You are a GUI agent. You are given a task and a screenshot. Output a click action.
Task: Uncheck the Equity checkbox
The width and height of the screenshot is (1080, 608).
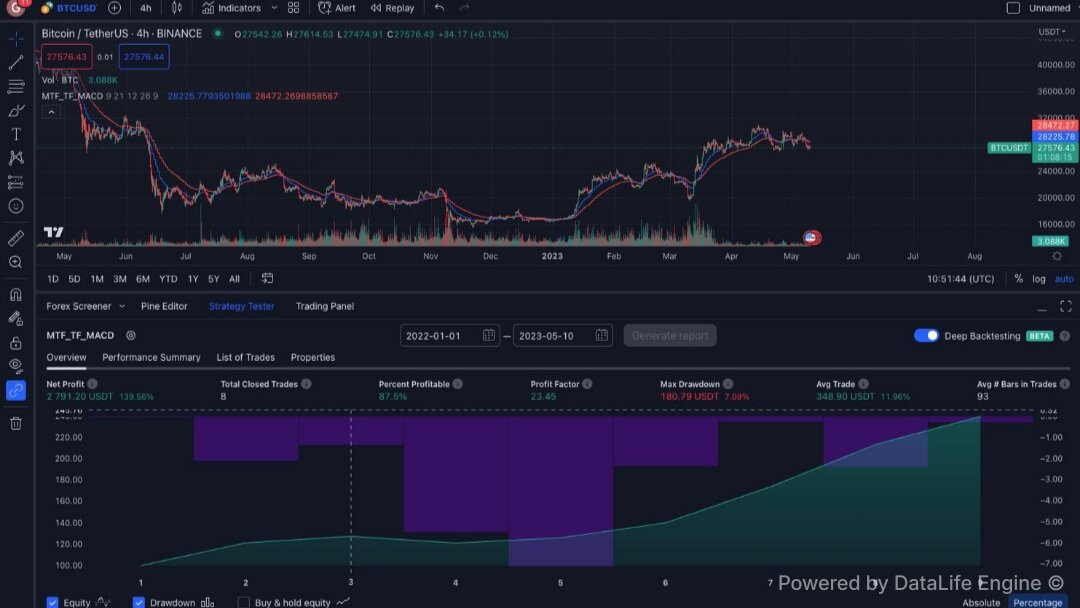click(x=52, y=602)
